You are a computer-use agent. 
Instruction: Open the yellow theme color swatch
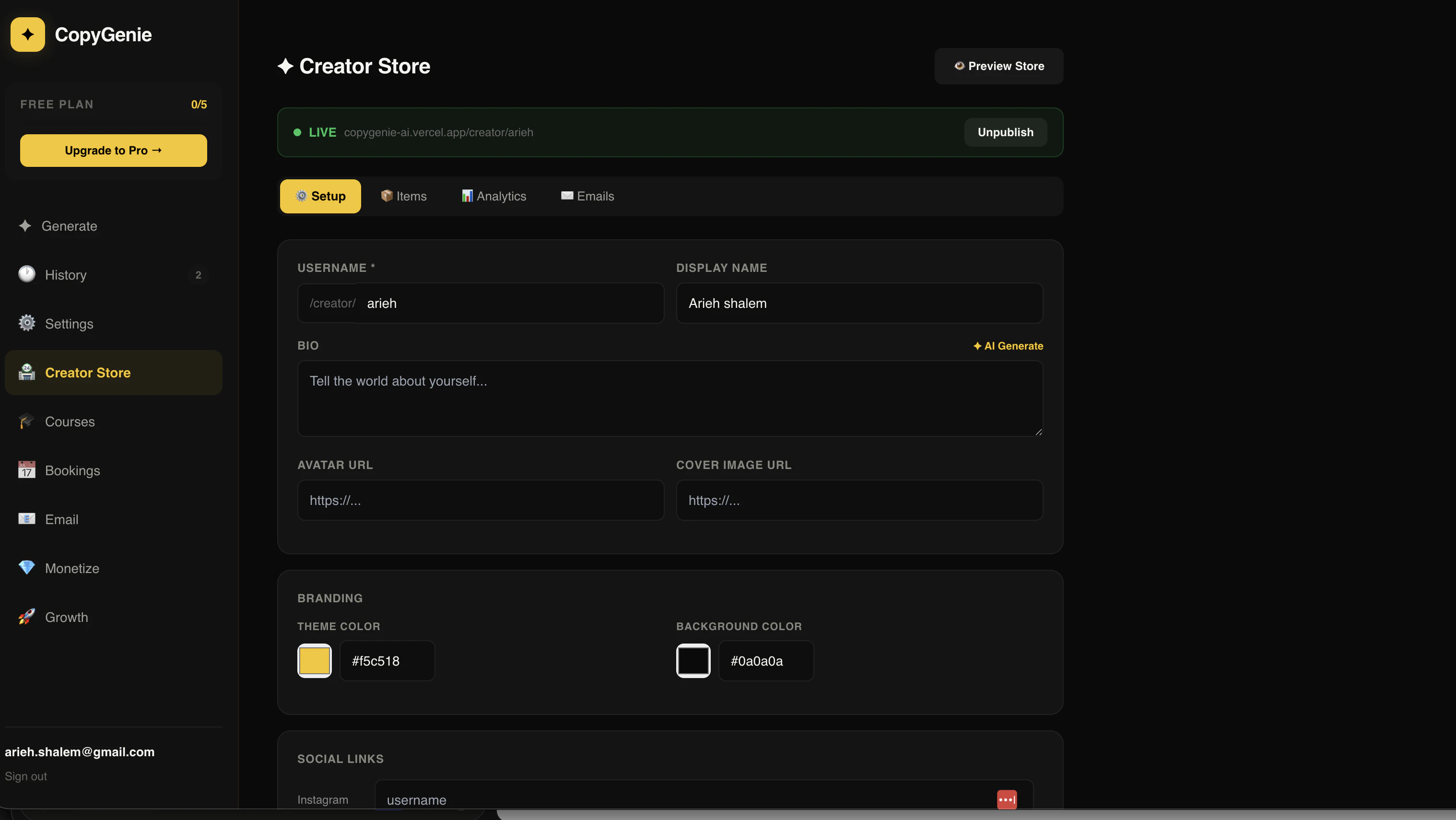[x=314, y=661]
